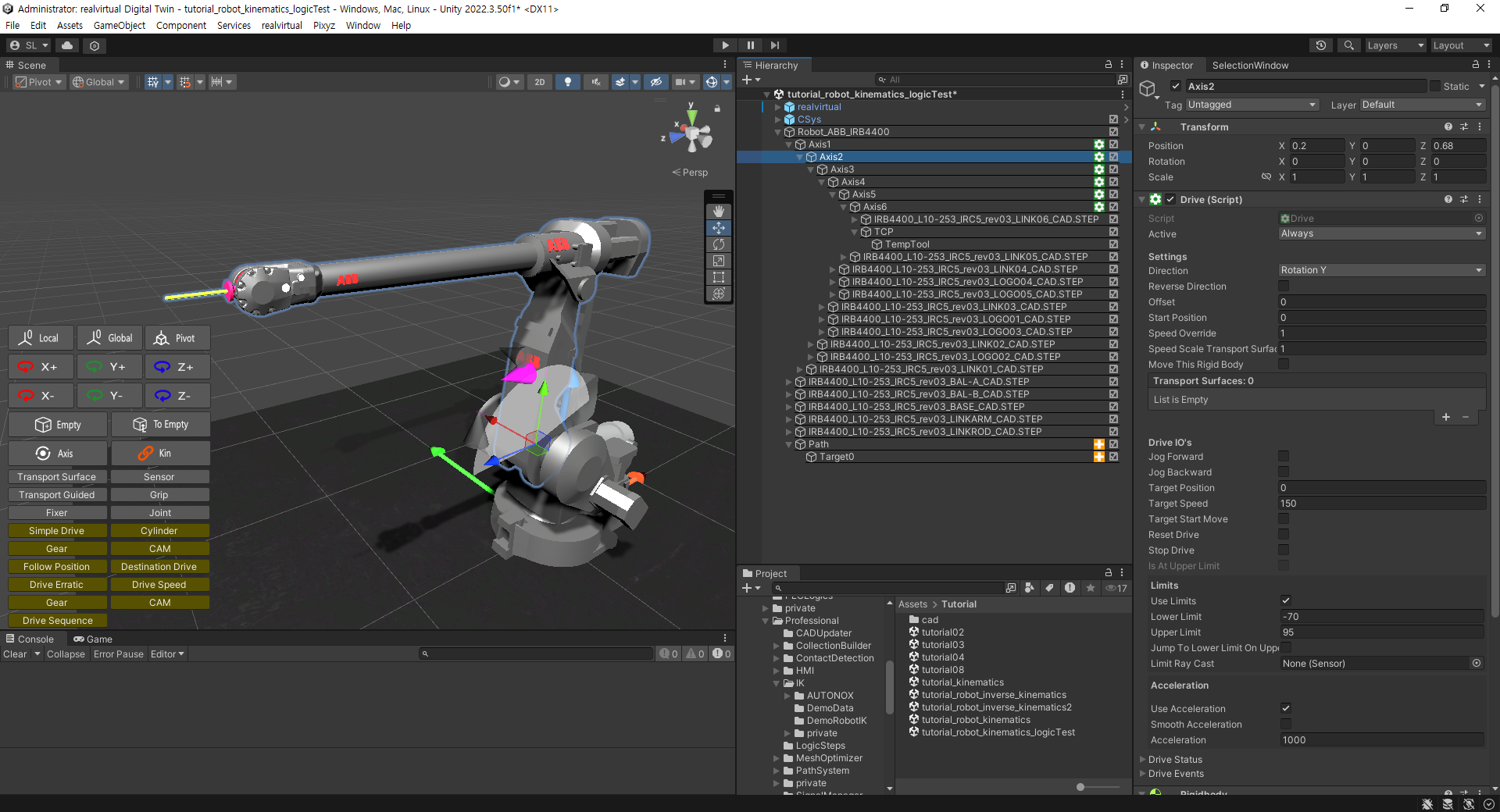The height and width of the screenshot is (812, 1500).
Task: Click the scene orientation gizmo
Action: click(691, 134)
